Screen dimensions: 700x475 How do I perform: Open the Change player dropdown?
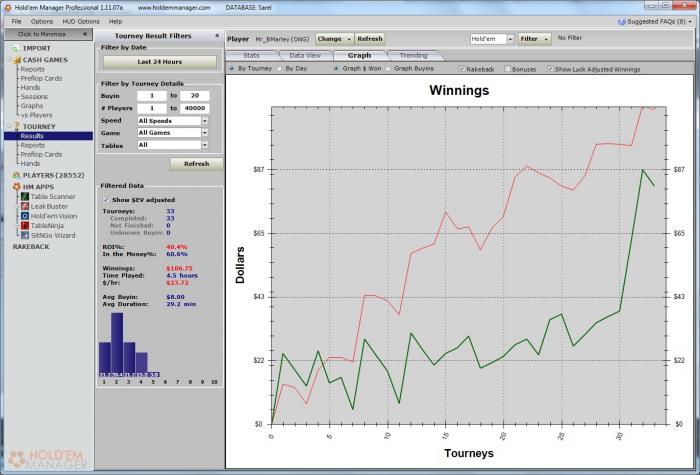tap(334, 39)
